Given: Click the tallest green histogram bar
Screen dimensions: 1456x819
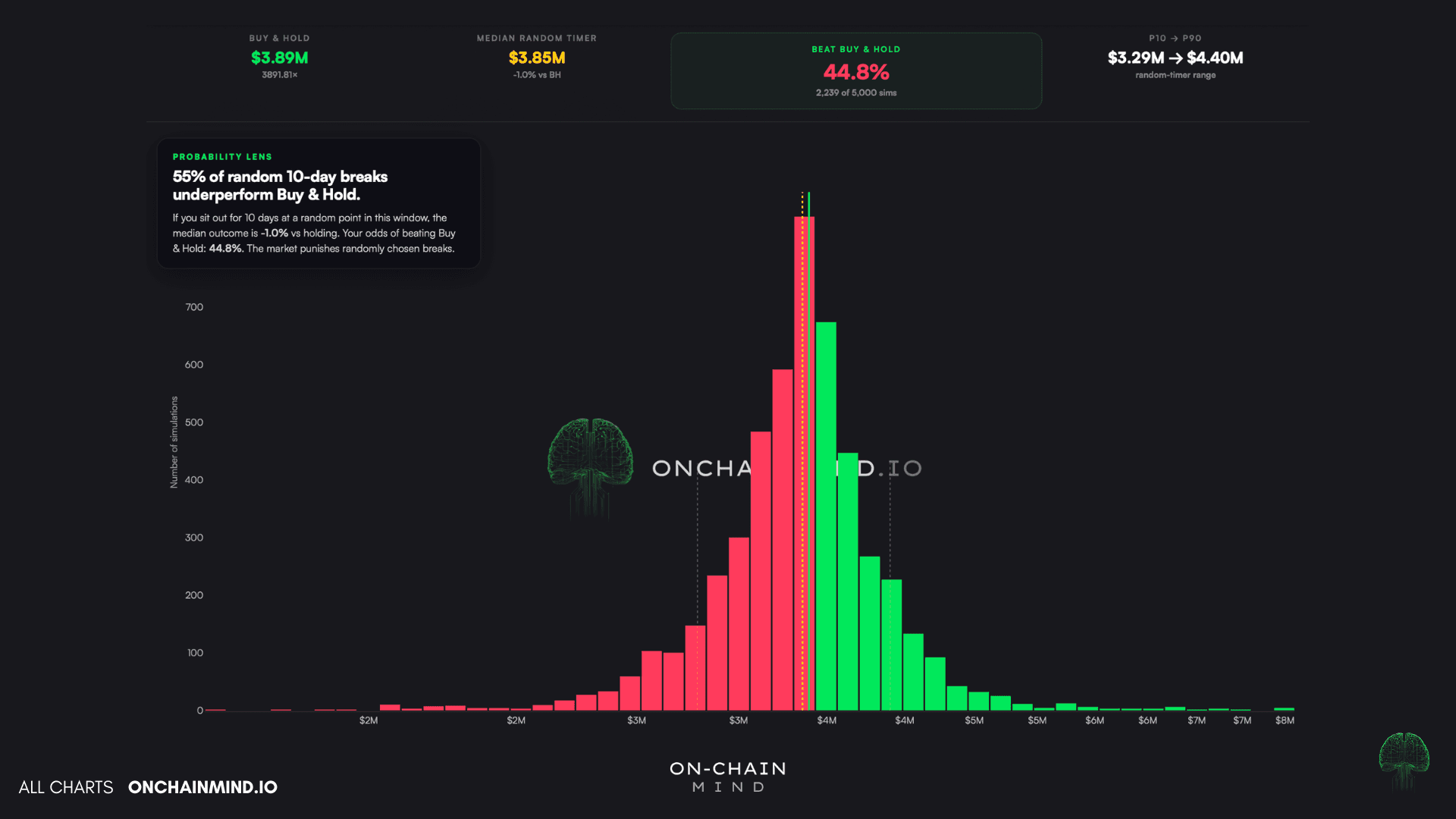Looking at the screenshot, I should click(x=826, y=516).
